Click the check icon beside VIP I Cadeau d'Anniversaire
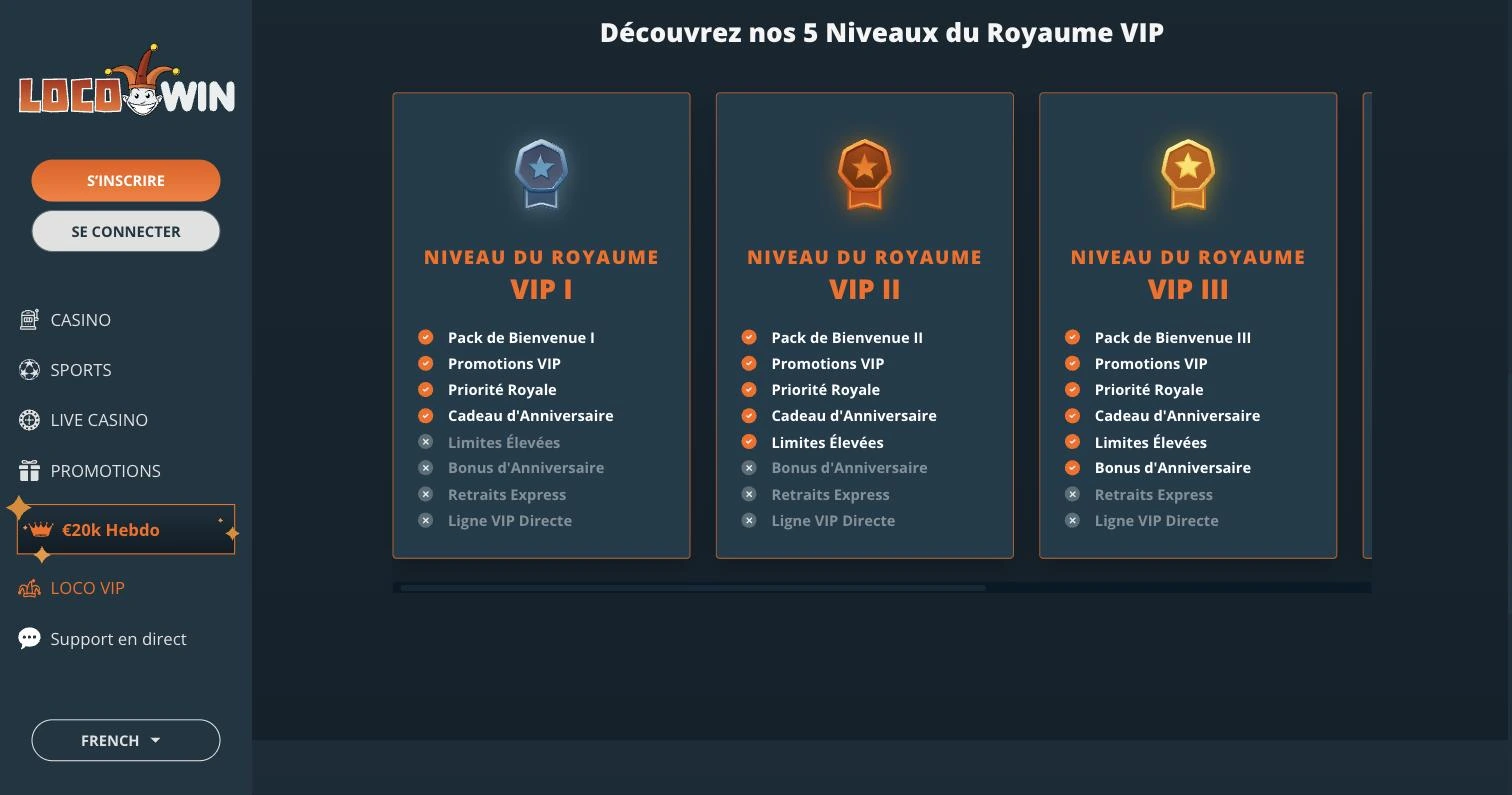 pyautogui.click(x=426, y=415)
